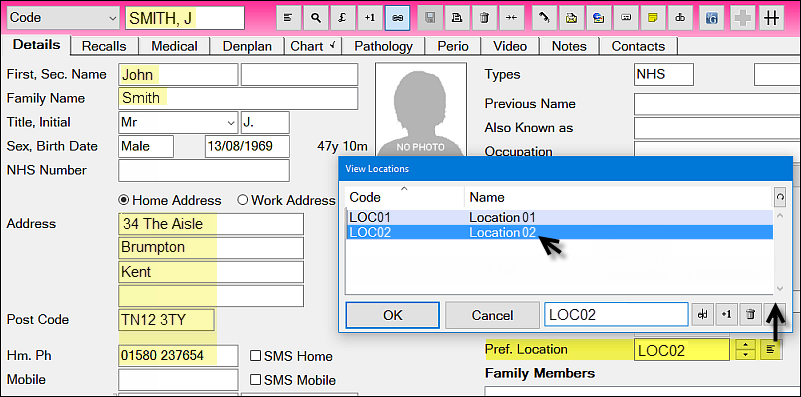The height and width of the screenshot is (397, 801).
Task: Click the address line '34 The Aisle'
Action: click(x=211, y=224)
